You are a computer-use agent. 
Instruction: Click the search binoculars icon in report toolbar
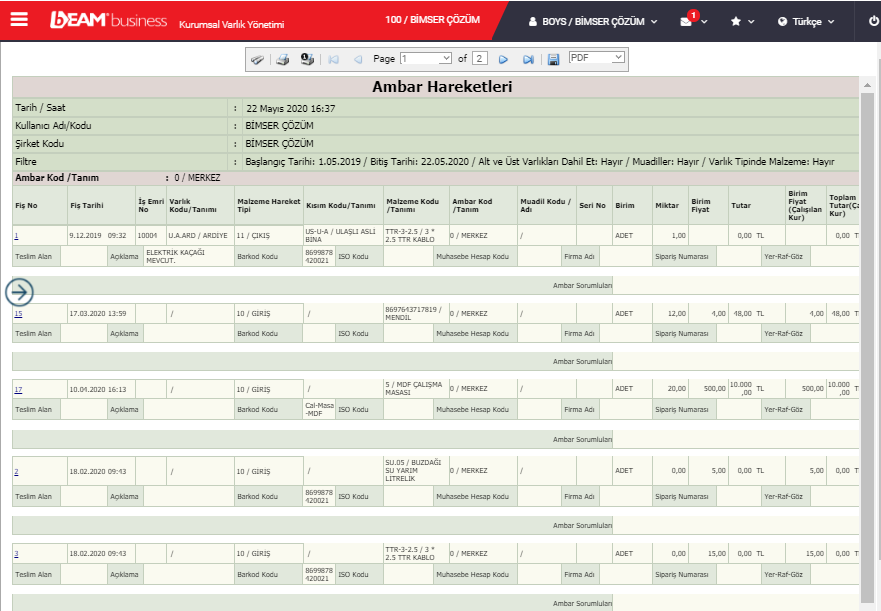click(258, 59)
